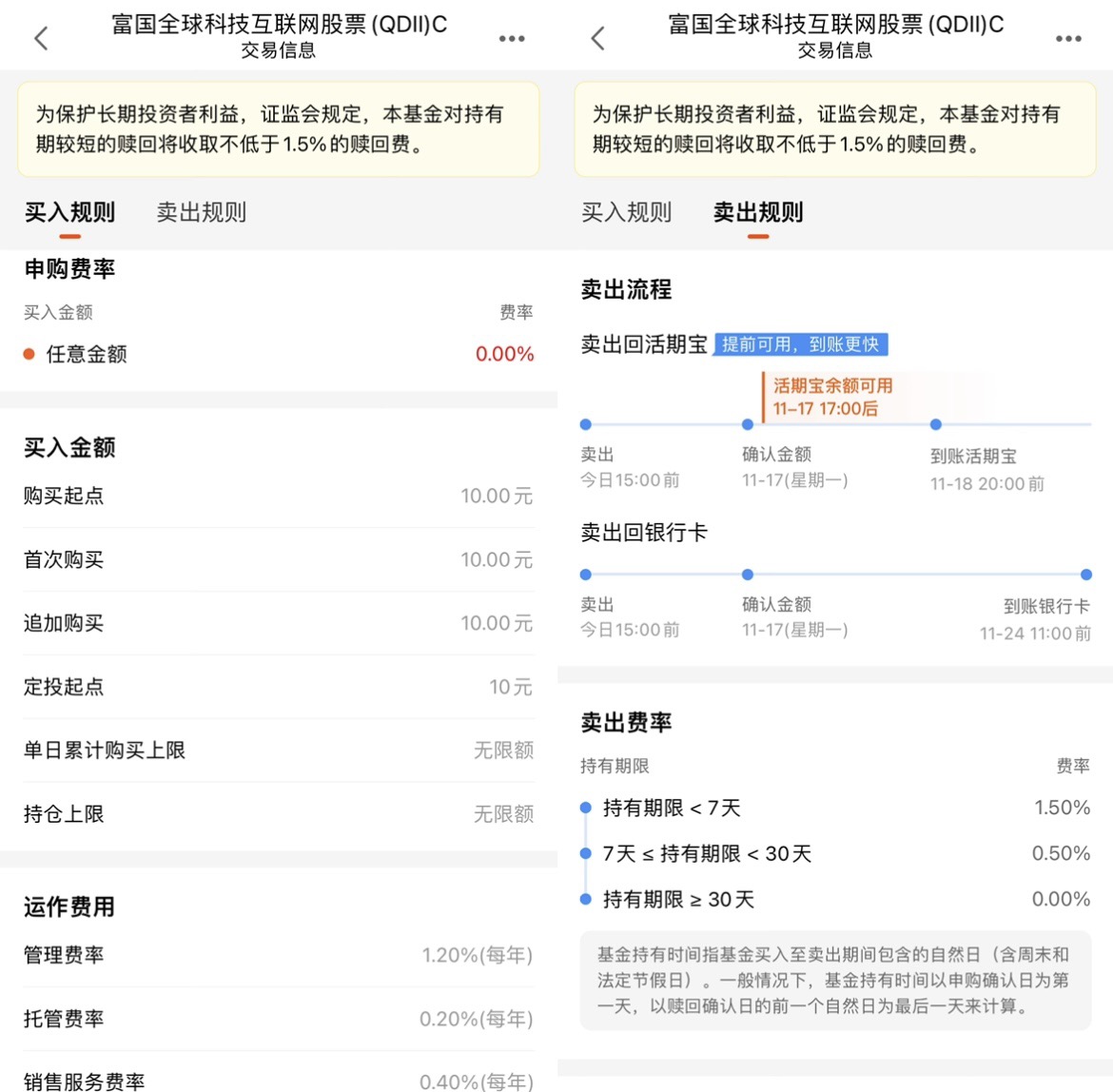1113x1092 pixels.
Task: Tap the 0.50% redemption fee value
Action: pos(1062,853)
